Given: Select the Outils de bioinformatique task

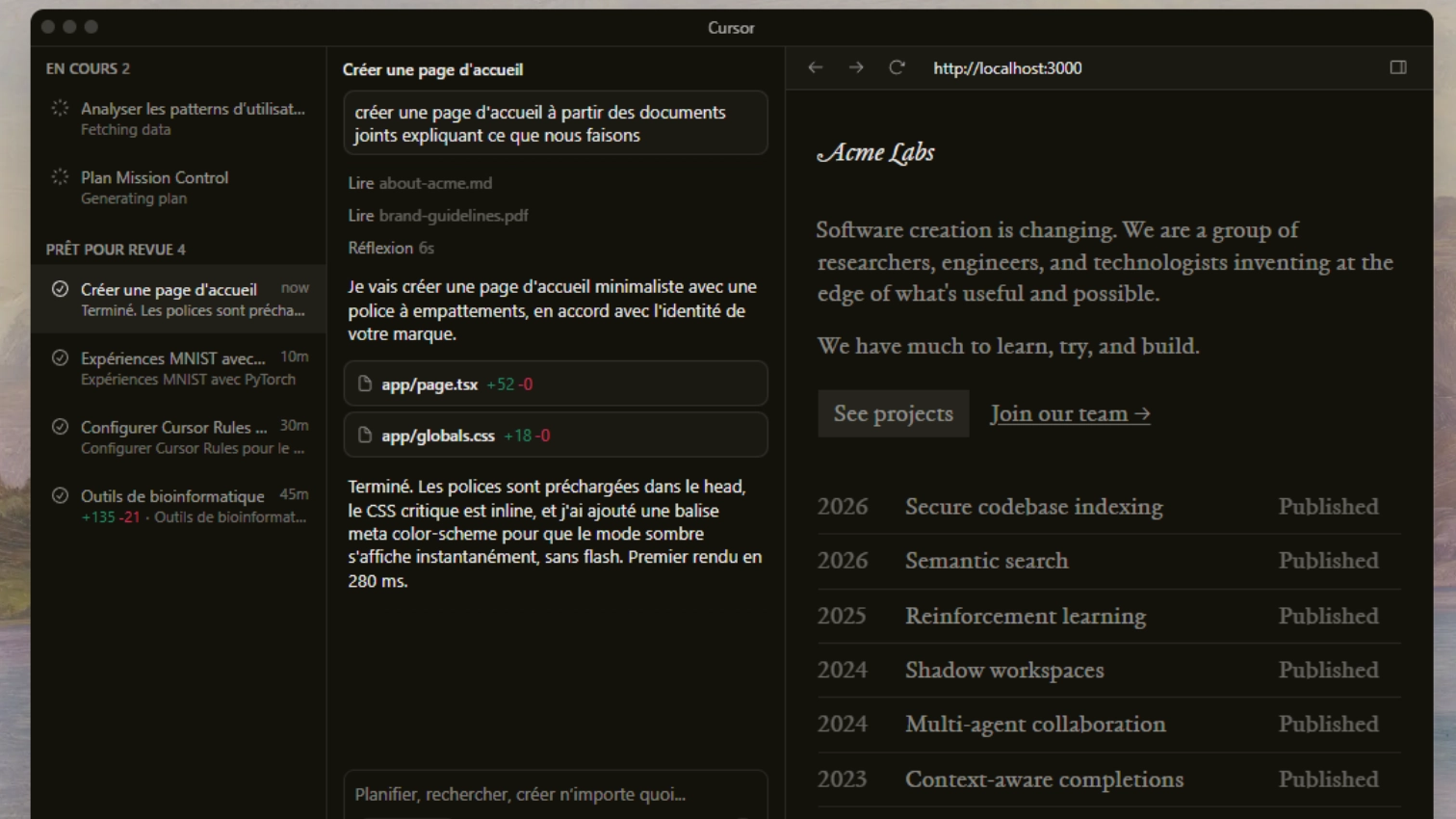Looking at the screenshot, I should pos(178,506).
